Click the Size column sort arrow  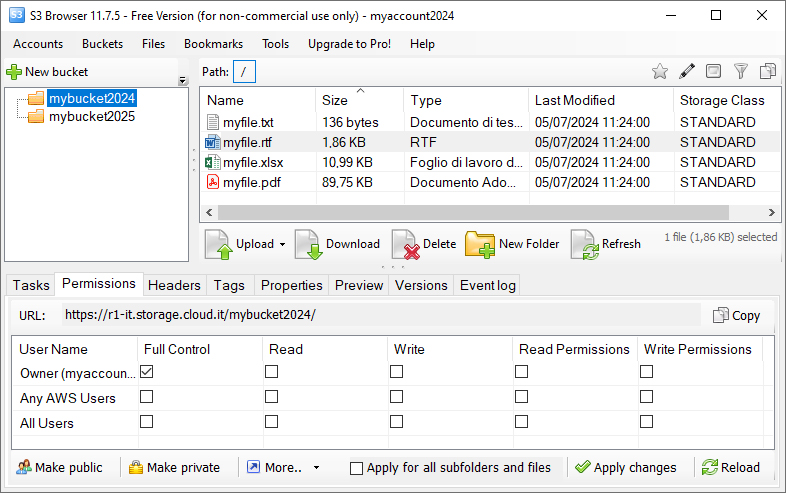[360, 91]
